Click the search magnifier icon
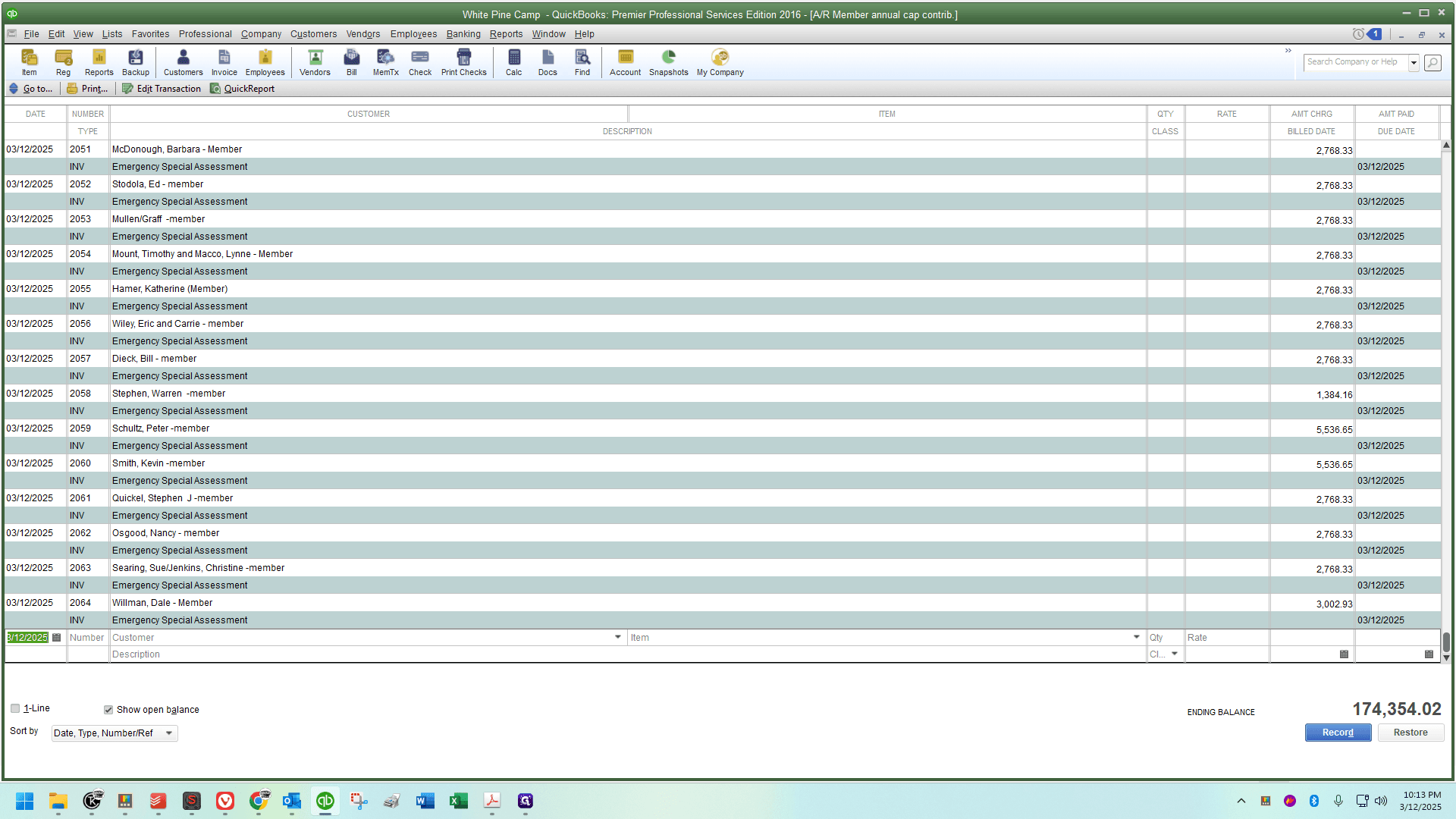 (x=1432, y=63)
